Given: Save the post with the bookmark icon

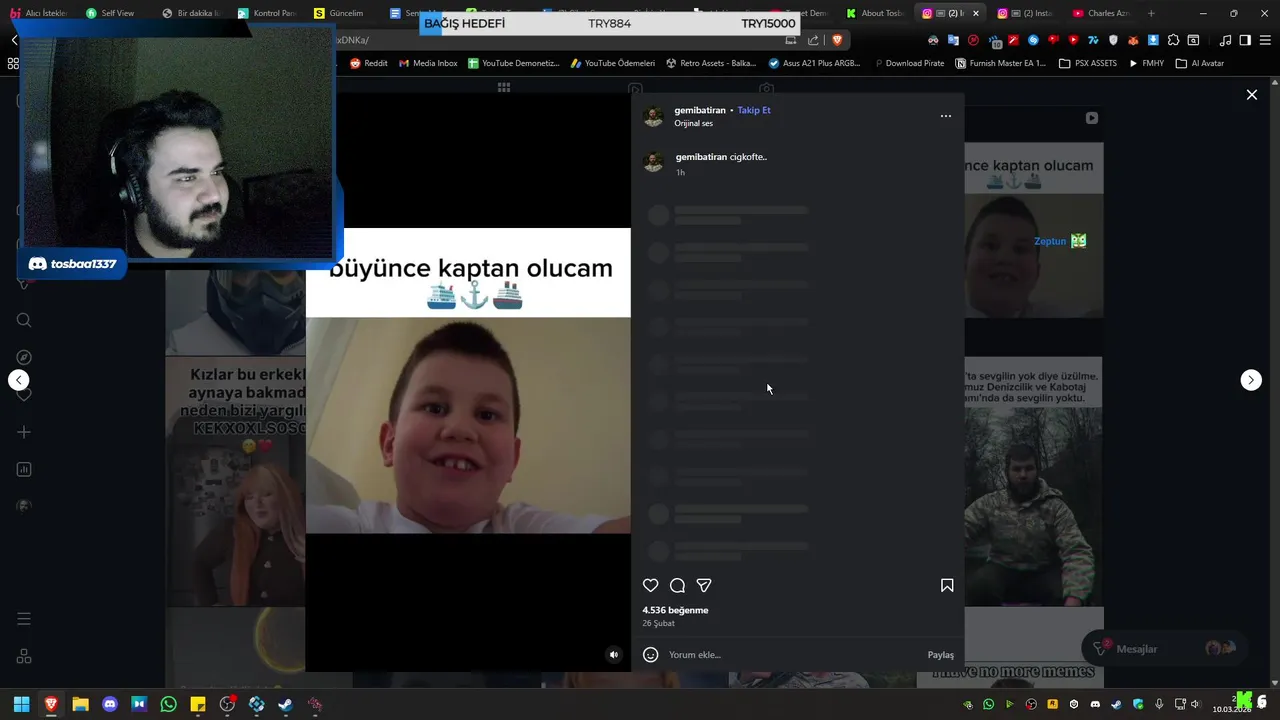Looking at the screenshot, I should point(947,586).
